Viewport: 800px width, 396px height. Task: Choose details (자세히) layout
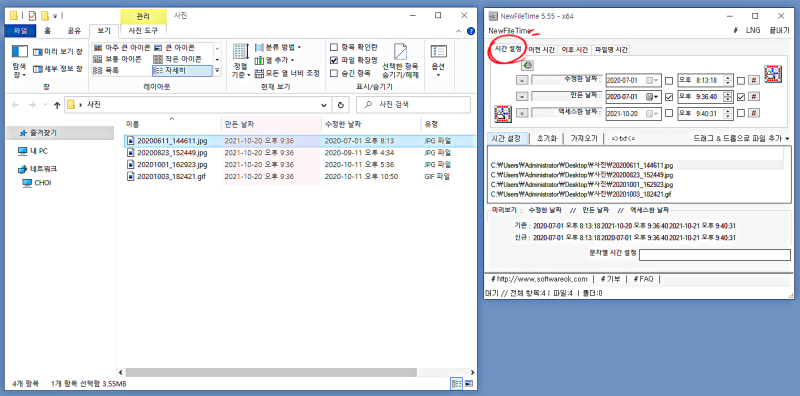182,70
